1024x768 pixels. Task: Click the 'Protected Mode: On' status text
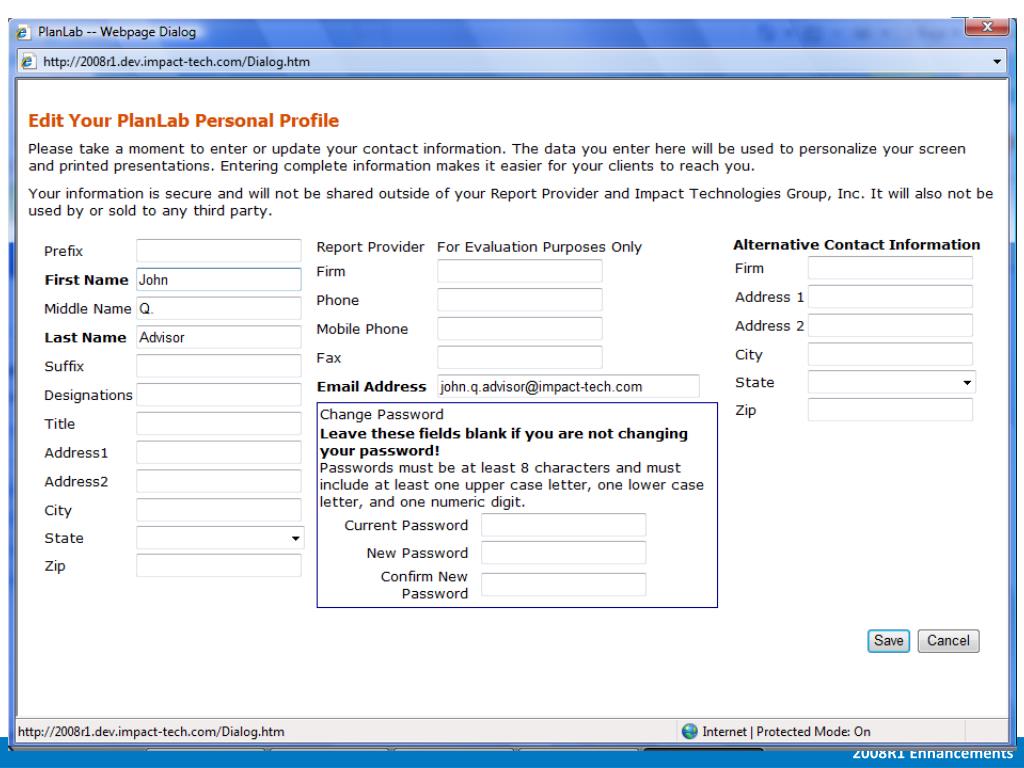(813, 731)
